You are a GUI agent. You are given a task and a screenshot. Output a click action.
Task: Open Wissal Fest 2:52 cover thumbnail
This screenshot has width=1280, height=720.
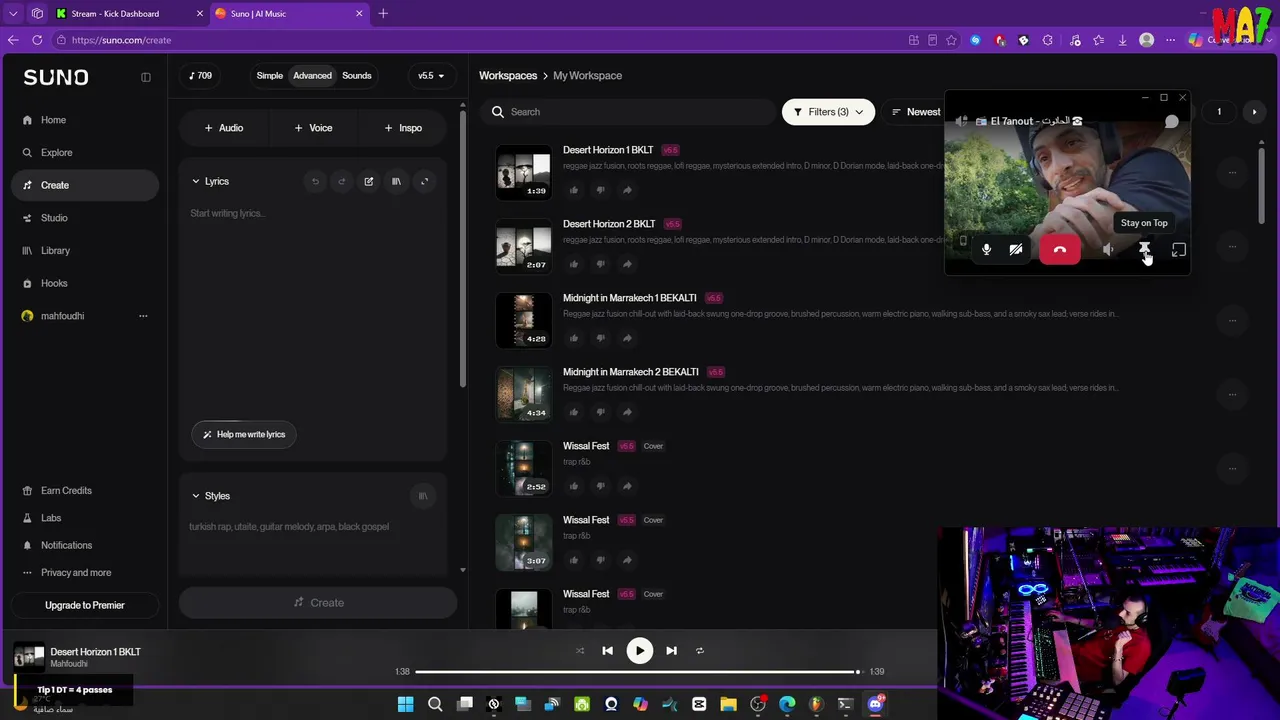[523, 468]
